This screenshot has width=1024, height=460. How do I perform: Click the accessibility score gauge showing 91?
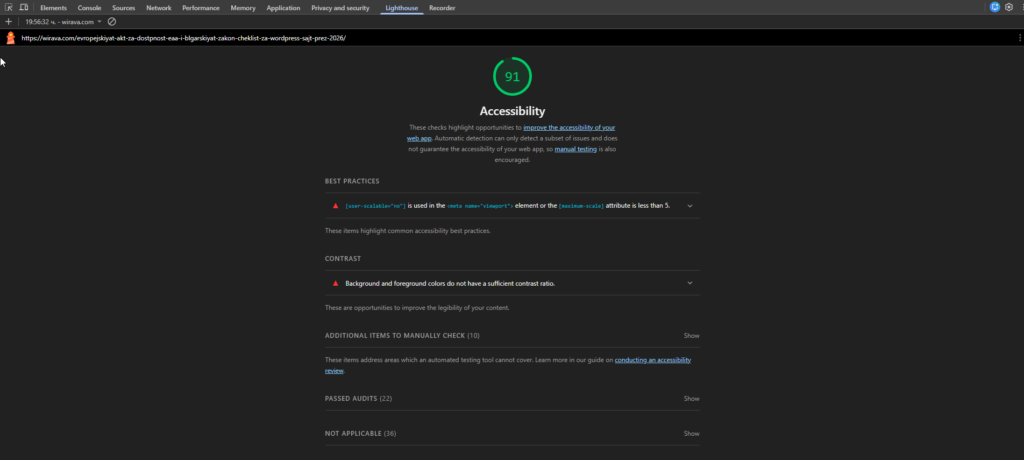pyautogui.click(x=512, y=76)
